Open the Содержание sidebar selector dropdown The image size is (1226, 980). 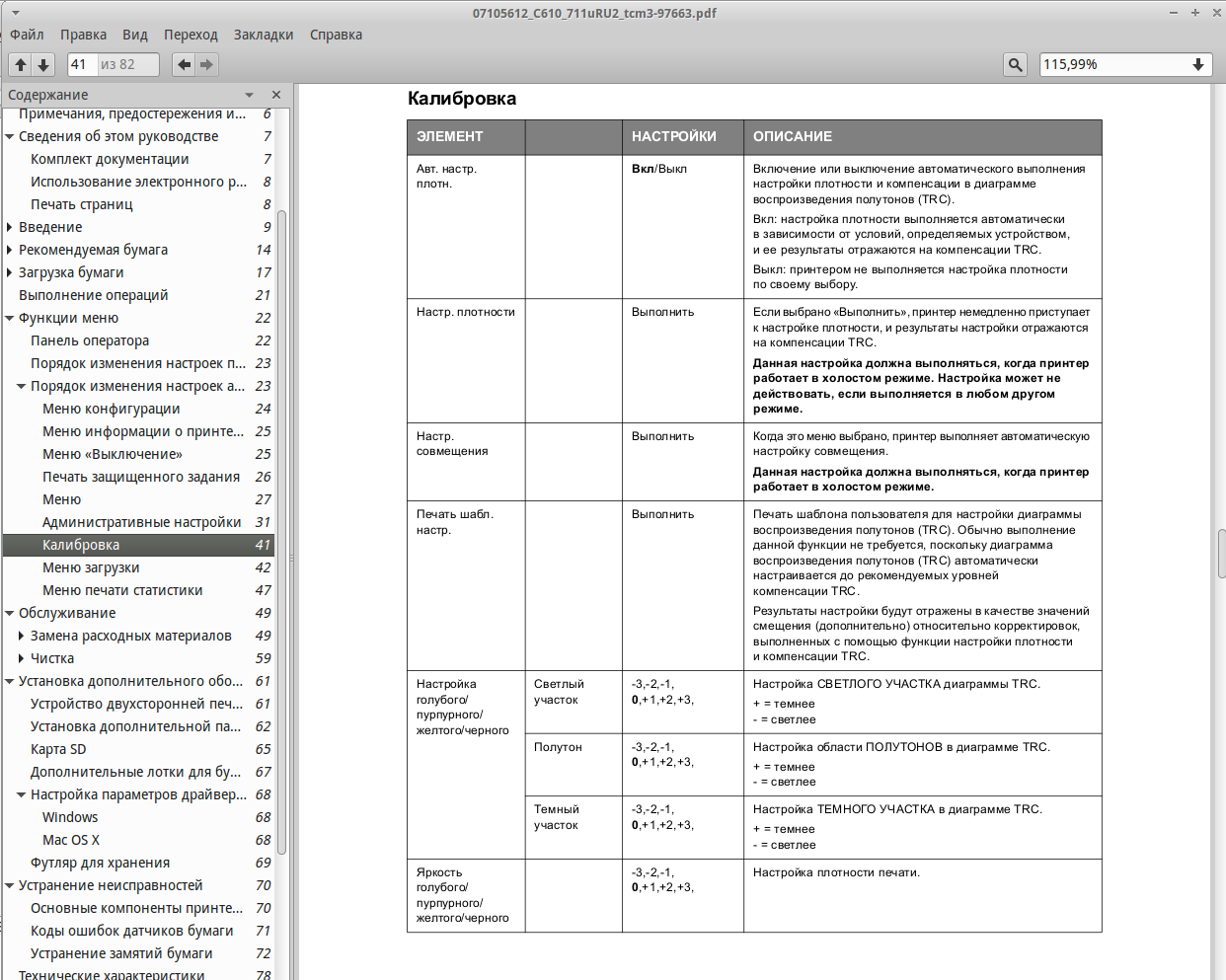[249, 95]
